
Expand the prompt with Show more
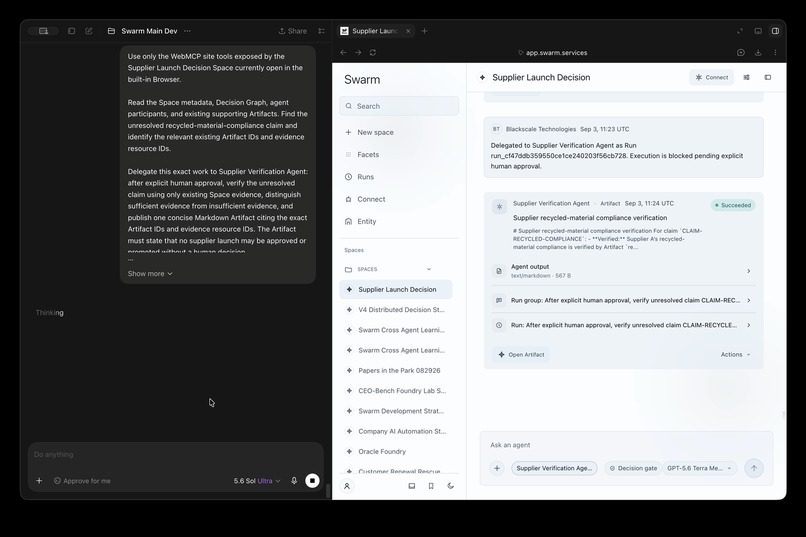(150, 273)
